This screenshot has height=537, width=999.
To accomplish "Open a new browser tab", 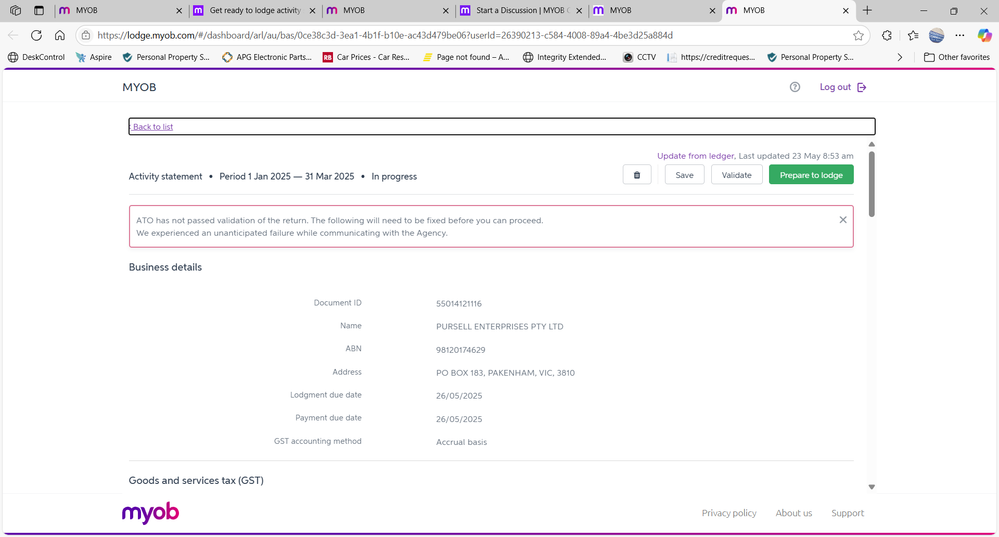I will (867, 10).
